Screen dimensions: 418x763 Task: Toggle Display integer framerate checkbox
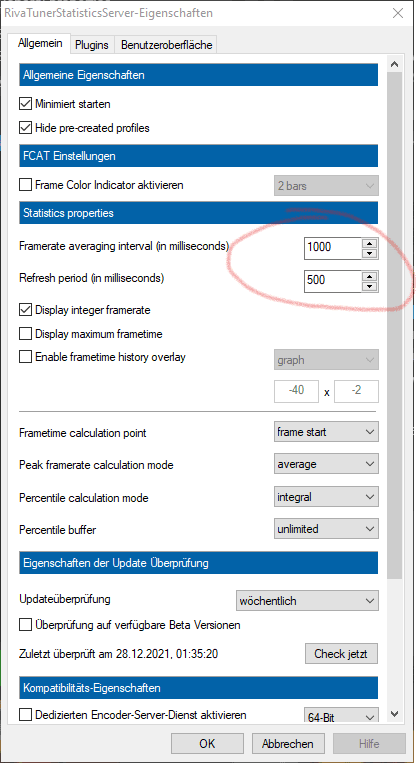[x=25, y=309]
